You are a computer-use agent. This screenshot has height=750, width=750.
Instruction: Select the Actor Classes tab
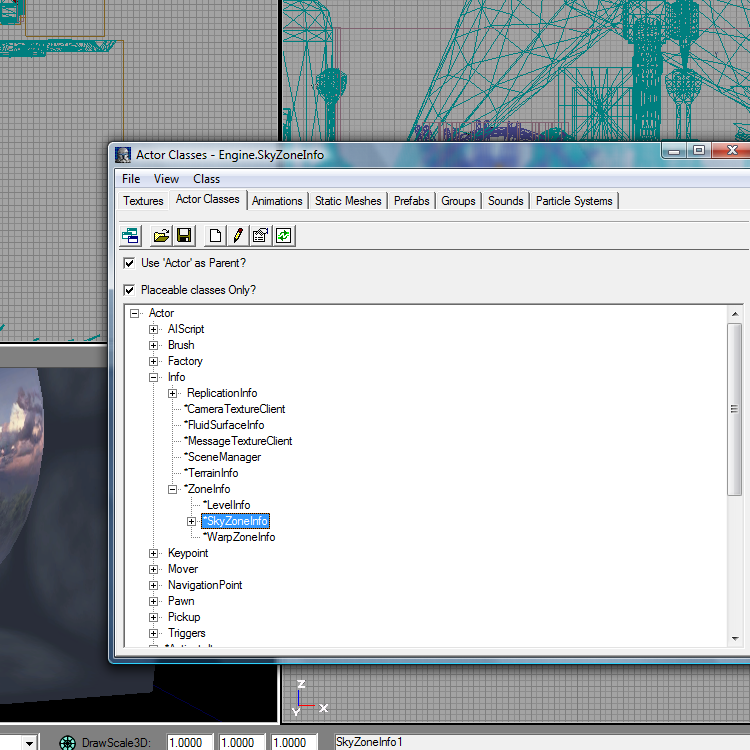coord(208,199)
